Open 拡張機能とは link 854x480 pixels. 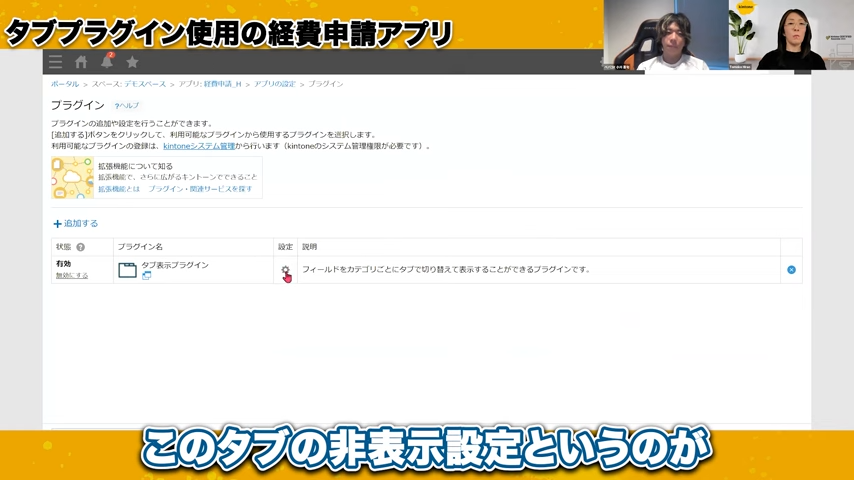click(x=119, y=189)
